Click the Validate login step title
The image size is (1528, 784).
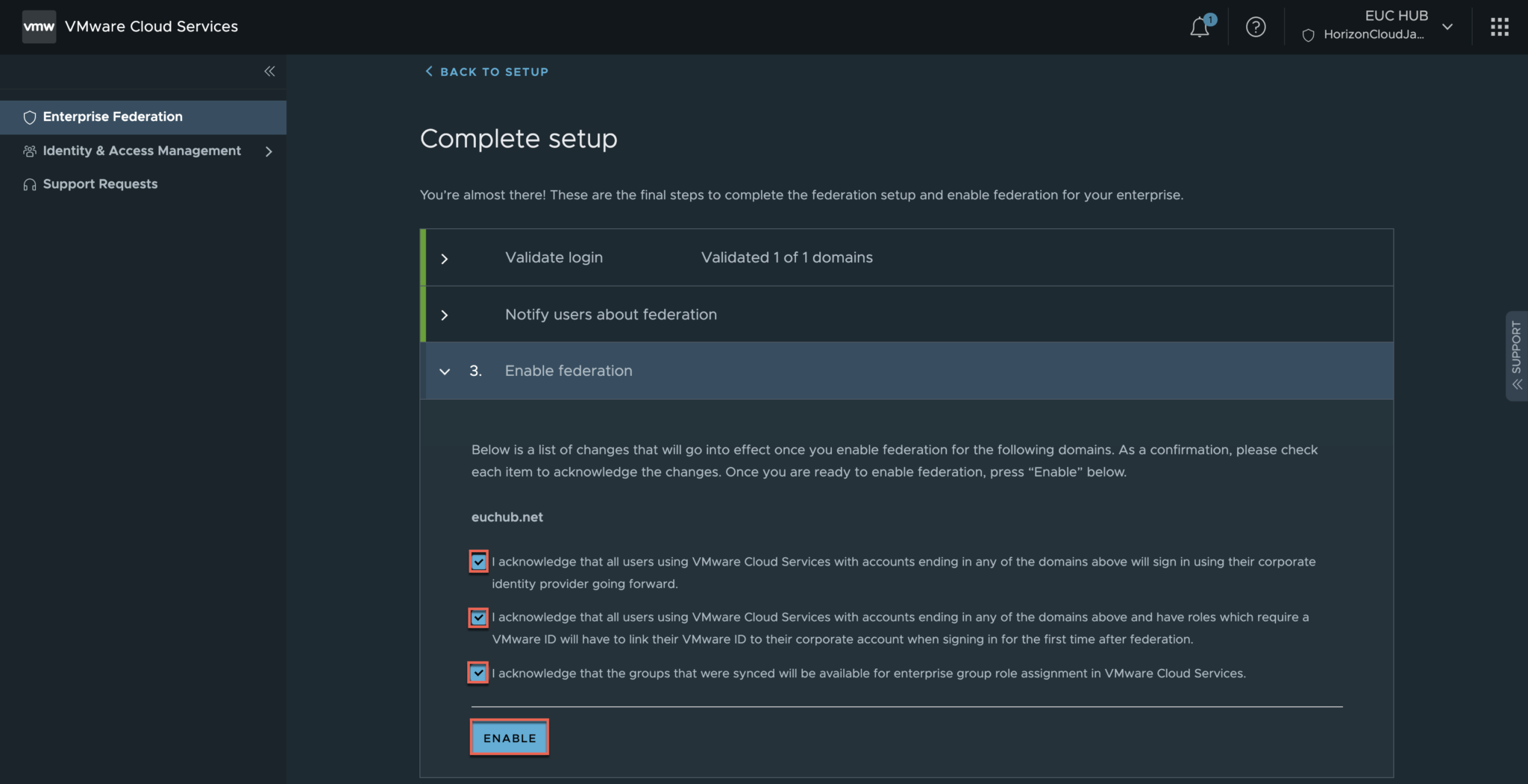554,257
